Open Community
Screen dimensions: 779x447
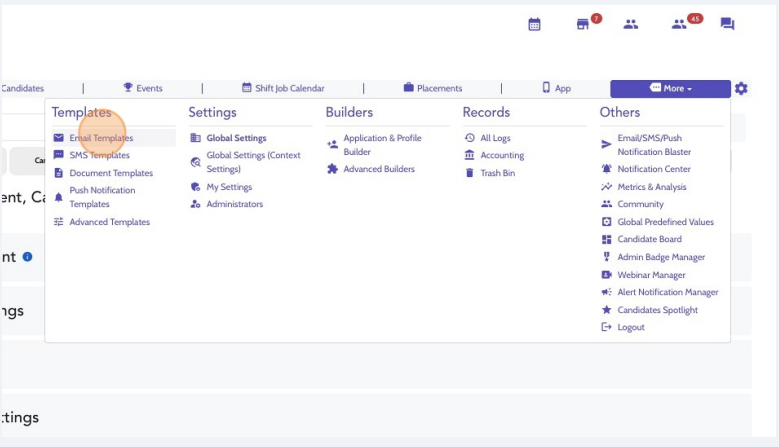(x=640, y=204)
